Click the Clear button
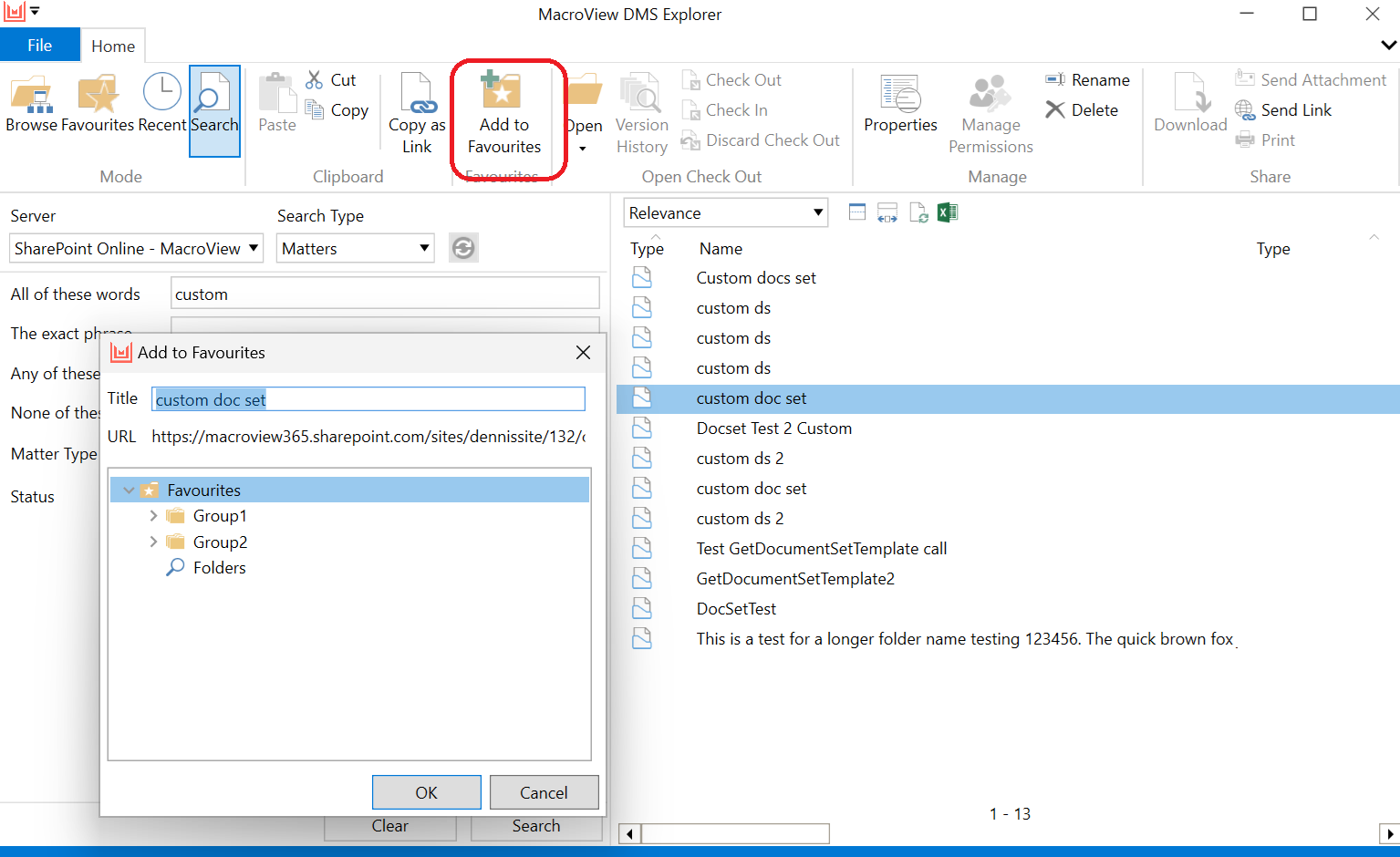 click(390, 826)
